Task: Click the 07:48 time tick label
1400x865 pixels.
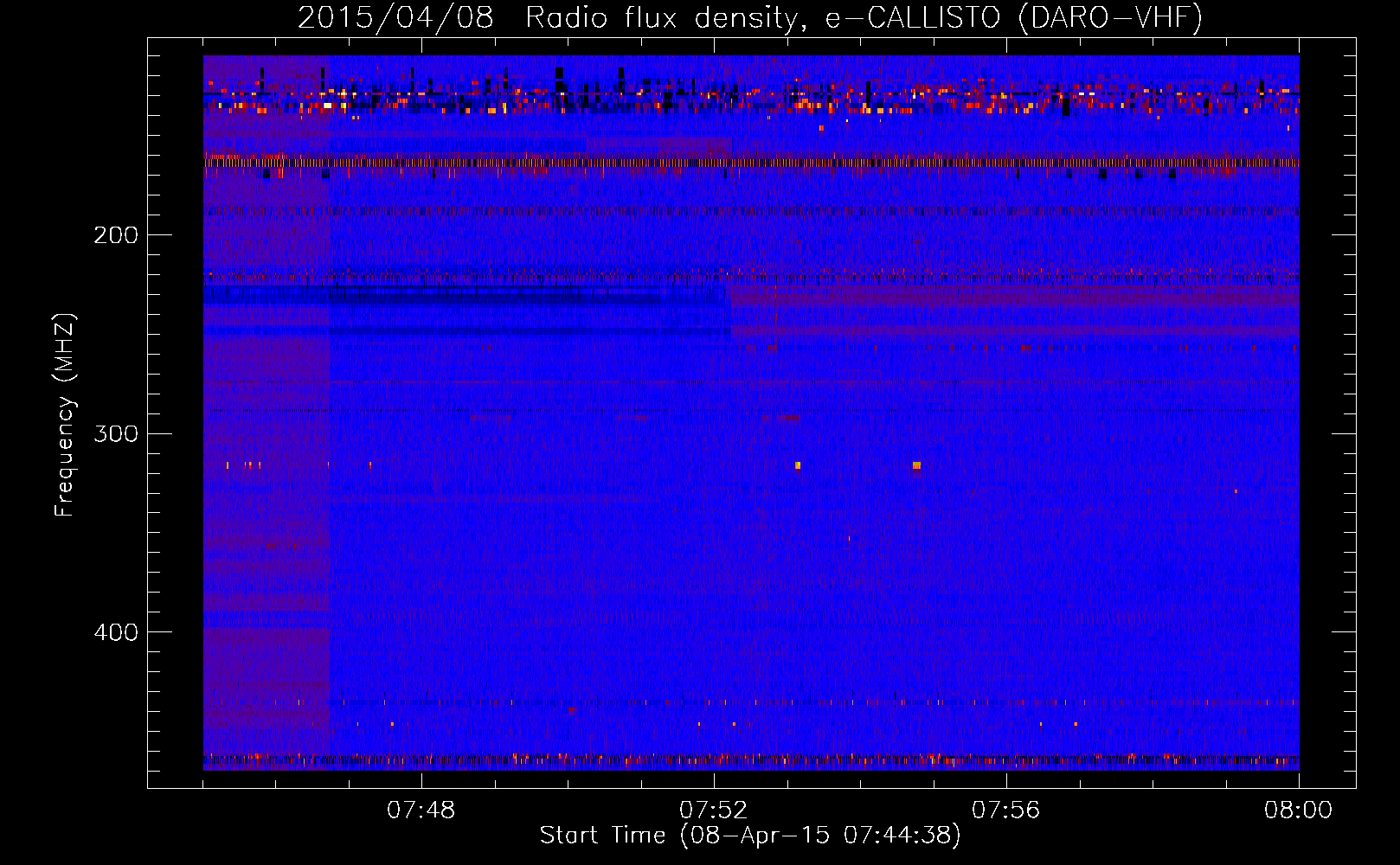Action: 421,811
